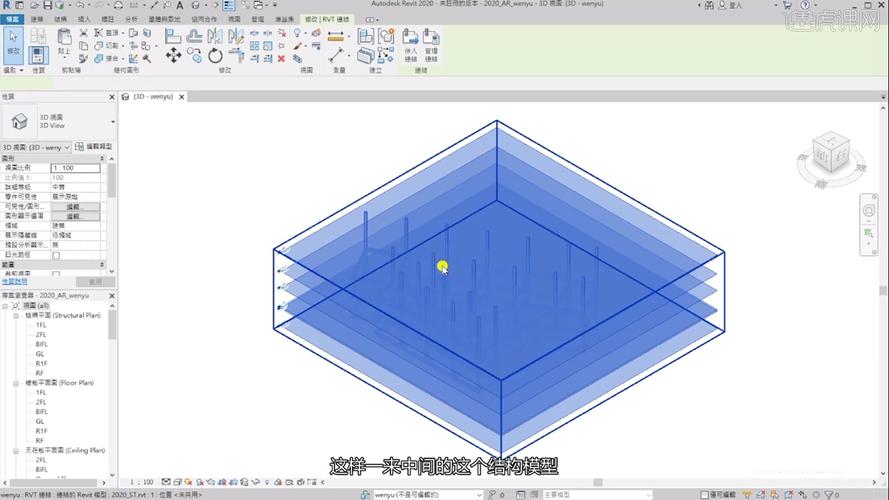Image resolution: width=889 pixels, height=500 pixels.
Task: Switch to the Annotate ribbon tab
Action: (107, 19)
